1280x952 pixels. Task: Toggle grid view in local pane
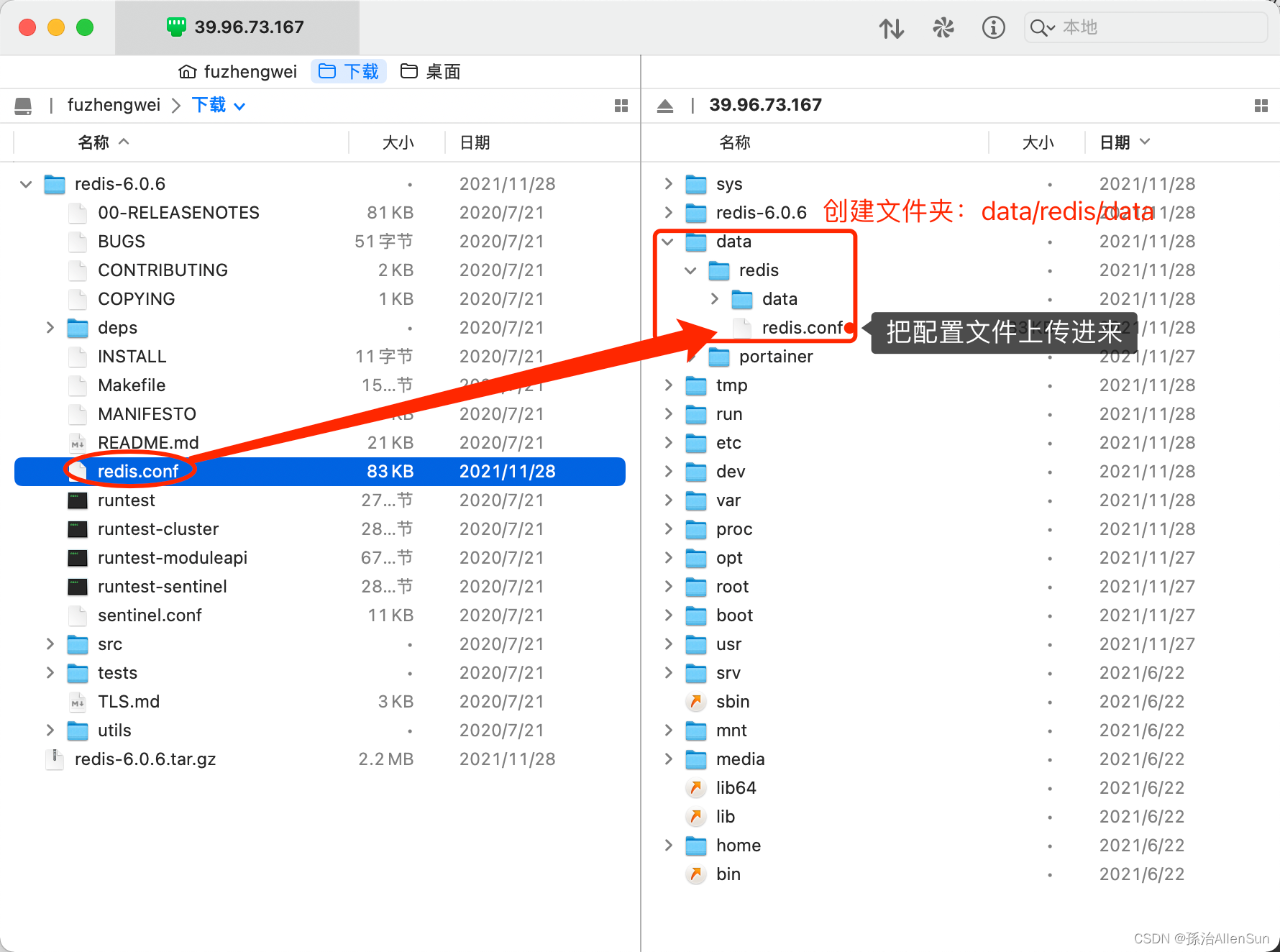point(621,106)
